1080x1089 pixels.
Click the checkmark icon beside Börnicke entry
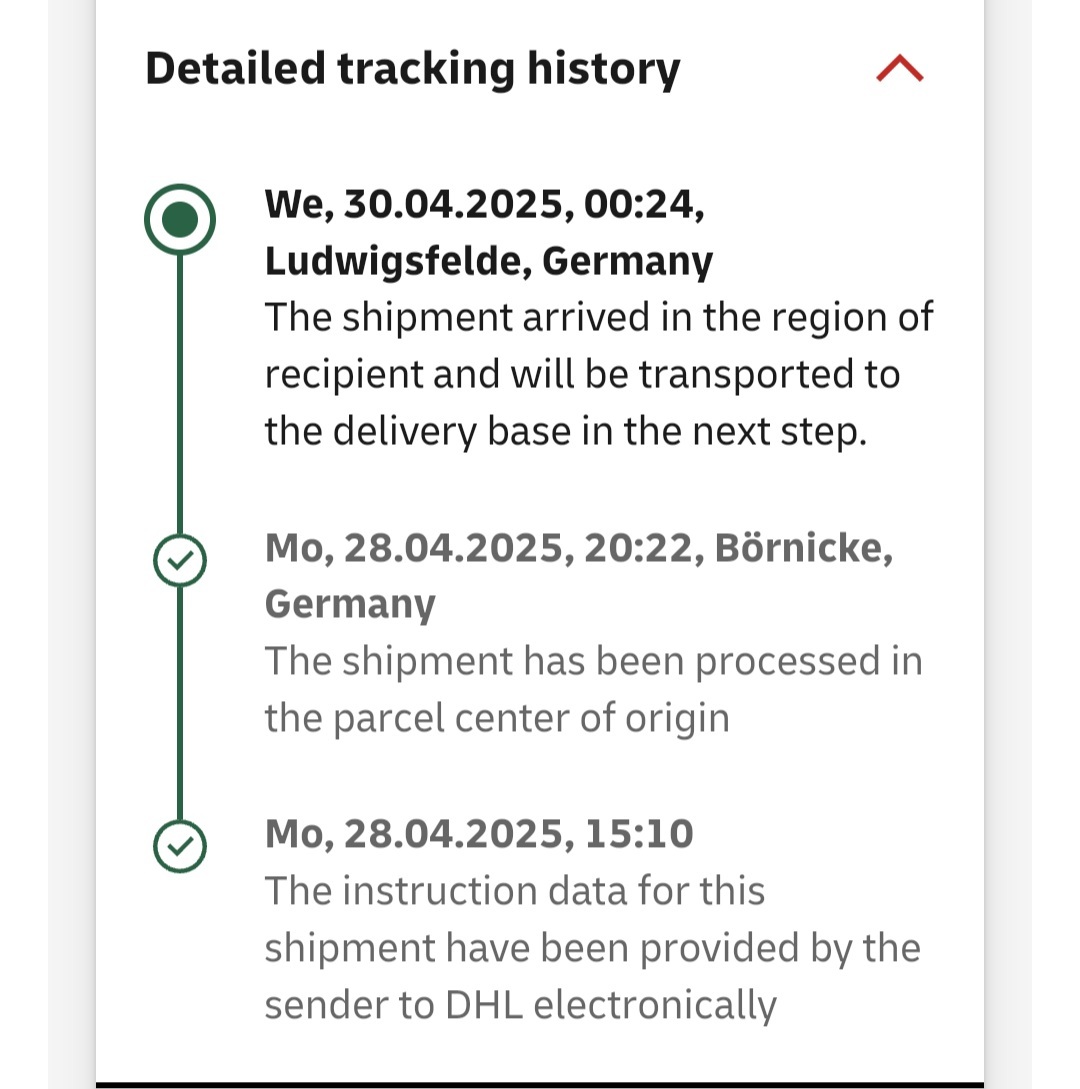180,560
